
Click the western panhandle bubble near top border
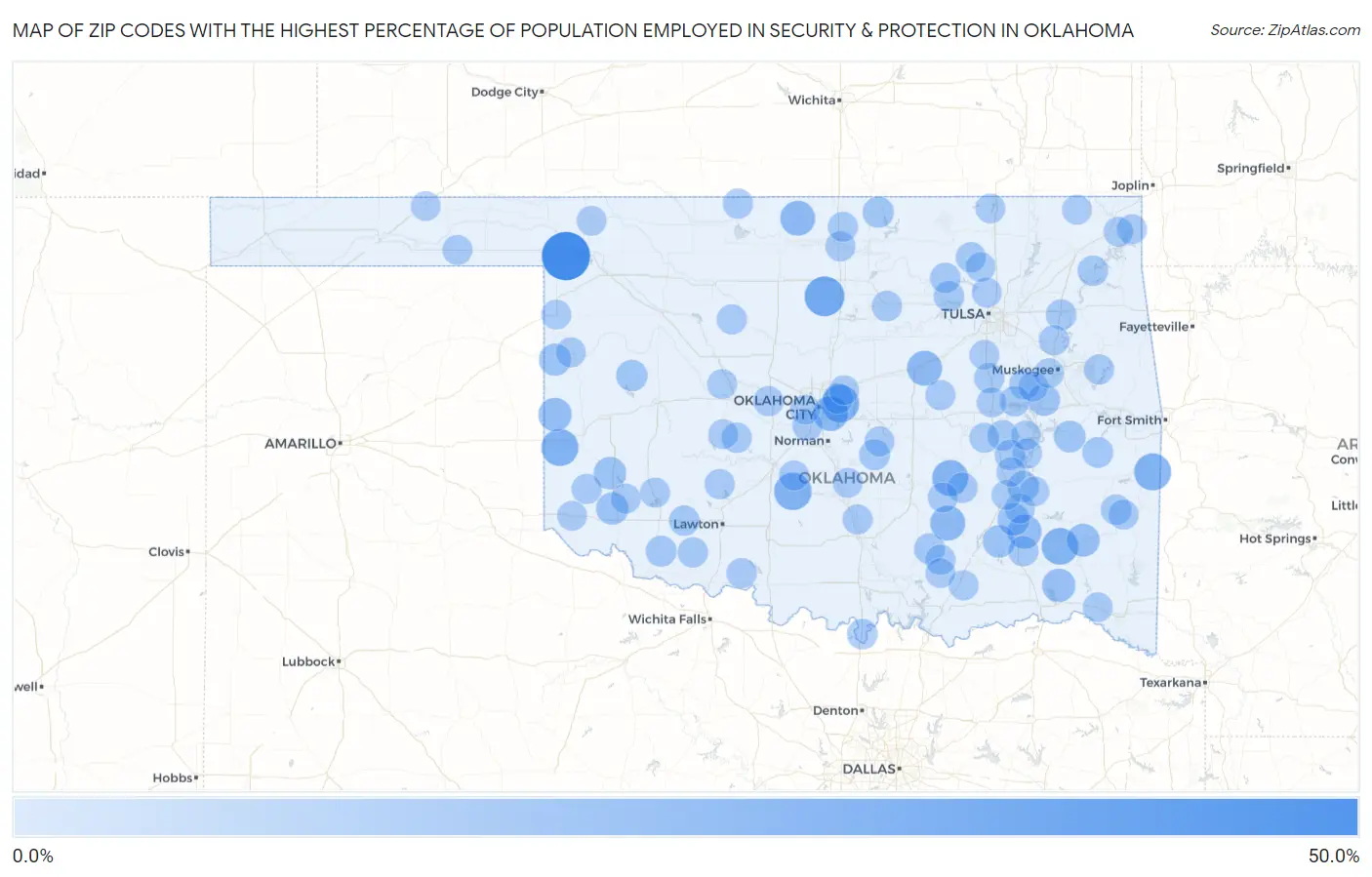(x=425, y=206)
